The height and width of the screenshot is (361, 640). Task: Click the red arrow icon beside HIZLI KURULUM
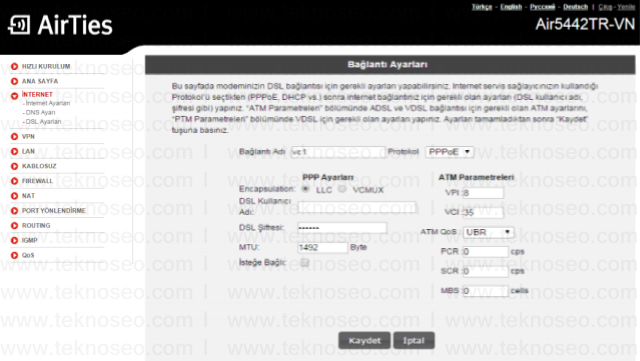(14, 66)
